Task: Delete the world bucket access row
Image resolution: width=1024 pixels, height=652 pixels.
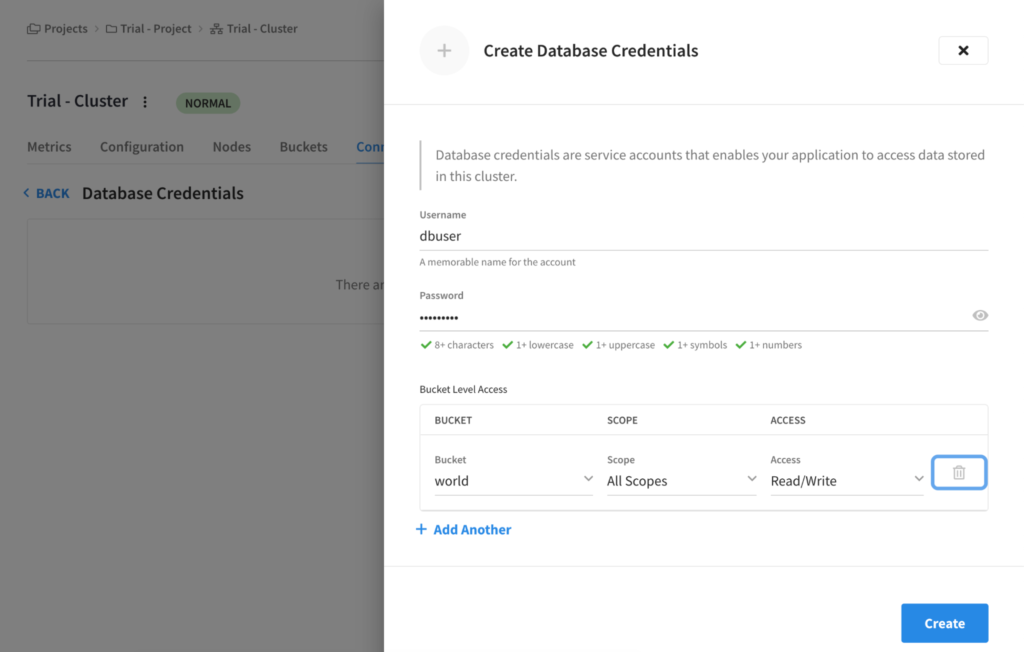Action: coord(958,472)
